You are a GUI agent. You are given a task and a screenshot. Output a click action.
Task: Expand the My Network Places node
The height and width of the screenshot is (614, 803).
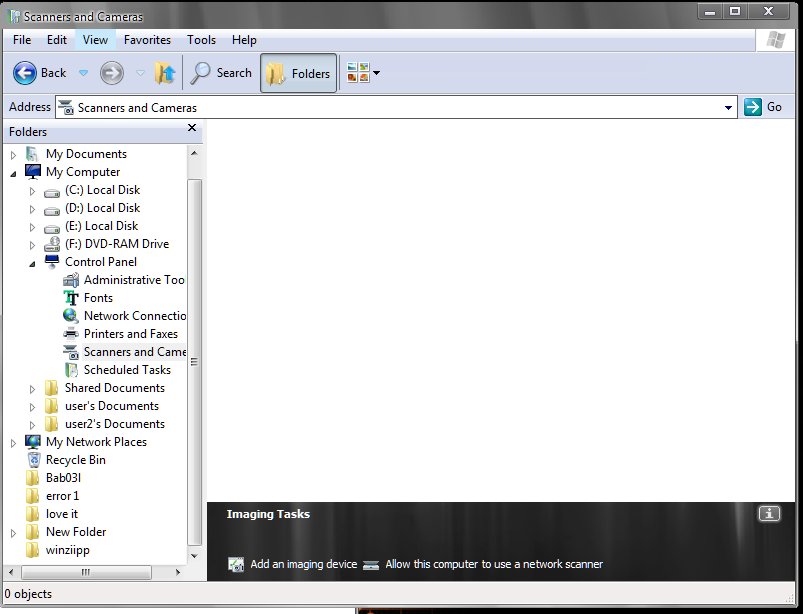coord(13,442)
